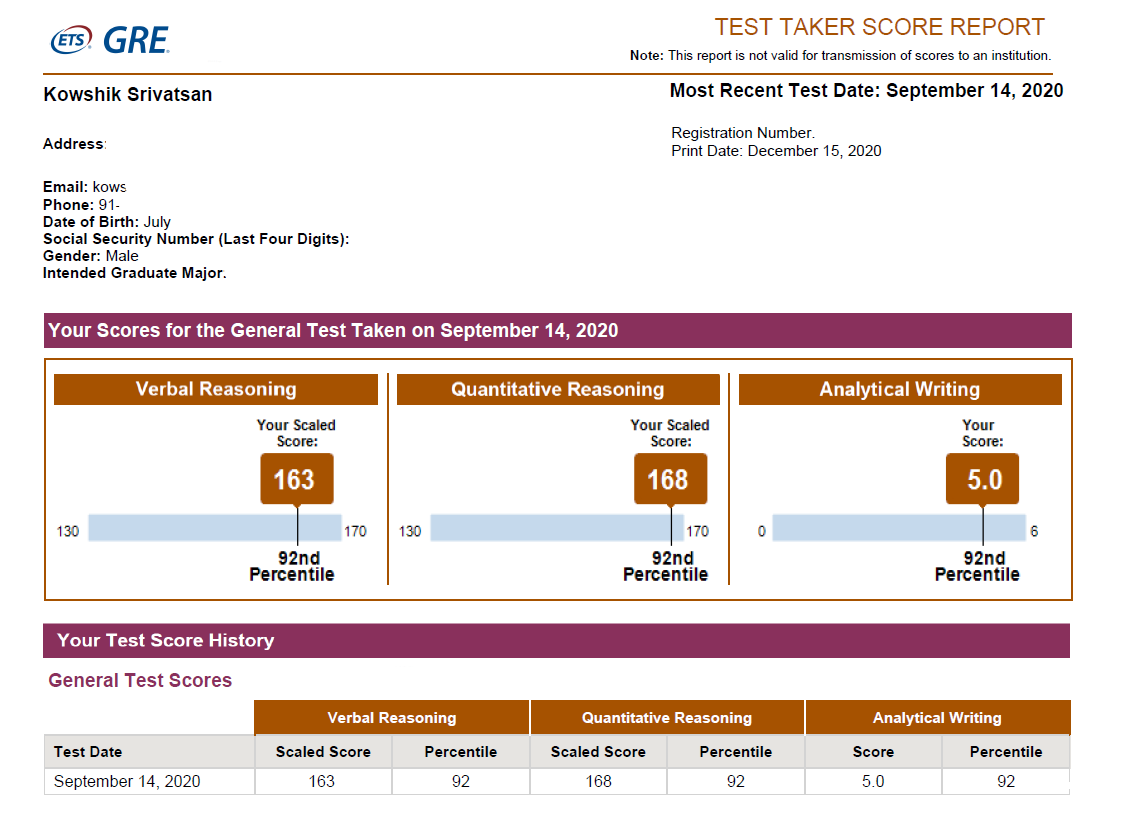Click the Analytical Writing table header
The height and width of the screenshot is (833, 1122).
pos(937,718)
